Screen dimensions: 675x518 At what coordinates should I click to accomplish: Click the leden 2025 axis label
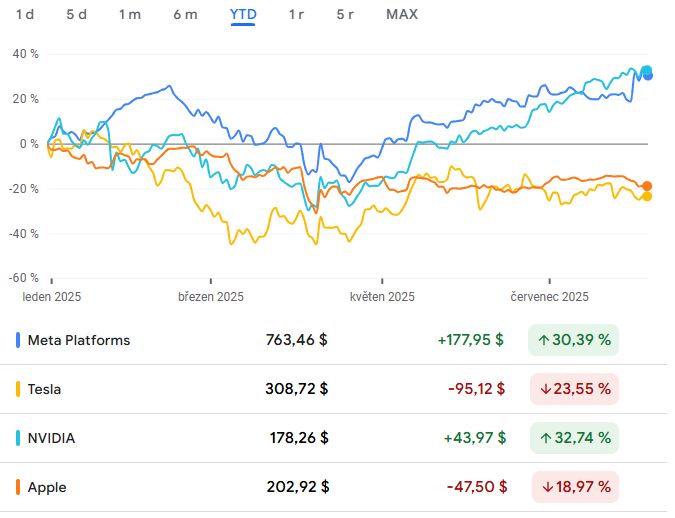pos(52,297)
